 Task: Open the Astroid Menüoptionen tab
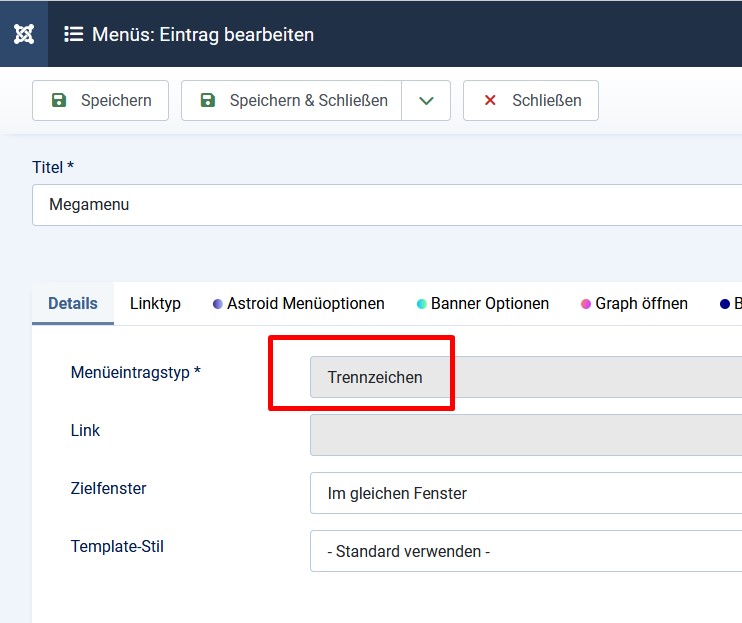click(305, 303)
